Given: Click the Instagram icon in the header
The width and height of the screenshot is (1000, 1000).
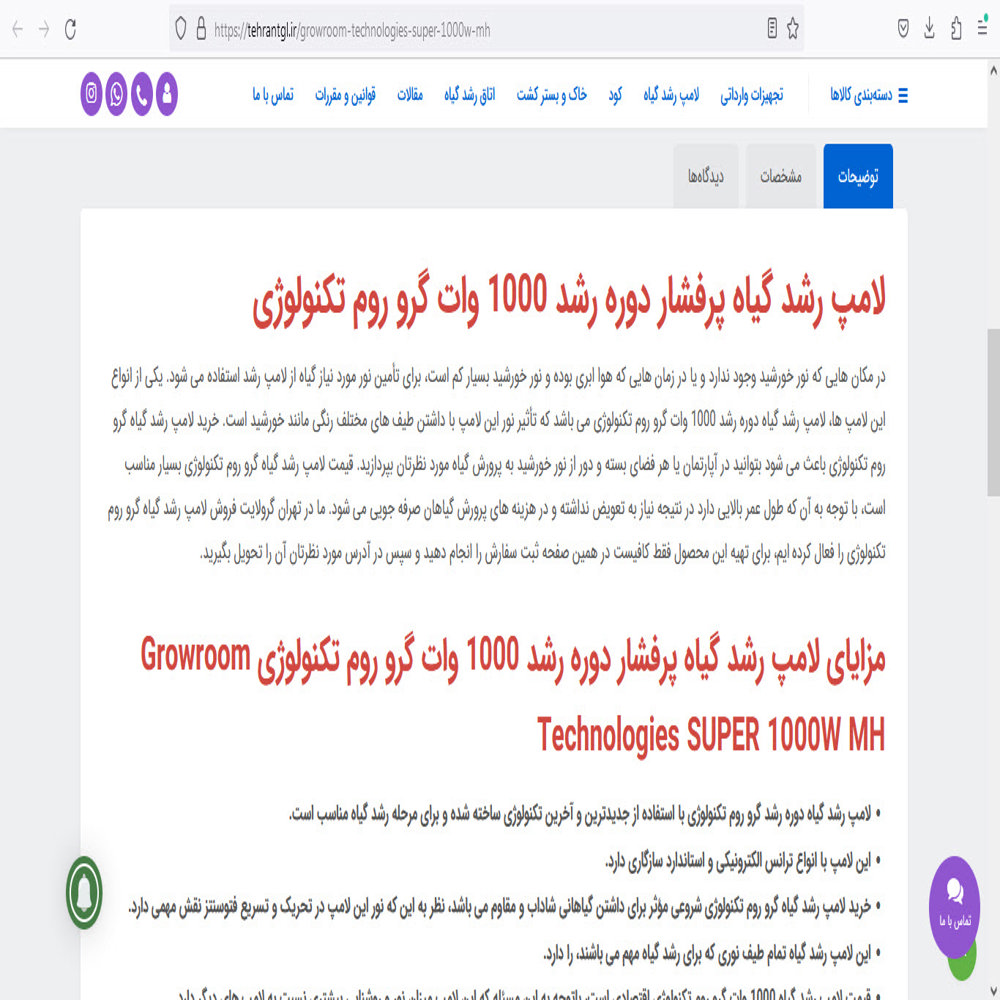Looking at the screenshot, I should pyautogui.click(x=91, y=95).
